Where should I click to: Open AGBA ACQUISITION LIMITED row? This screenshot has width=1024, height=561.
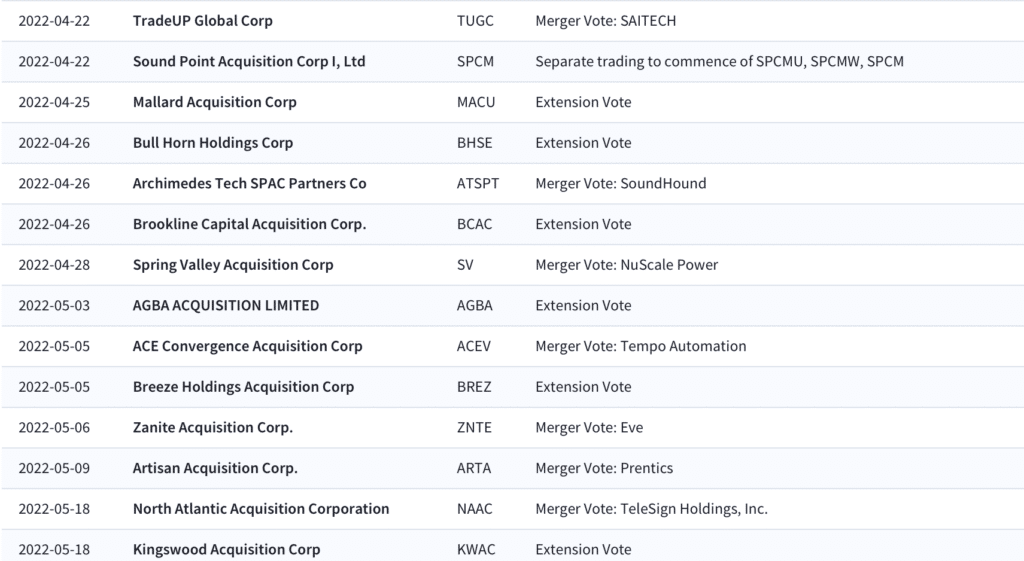click(225, 306)
